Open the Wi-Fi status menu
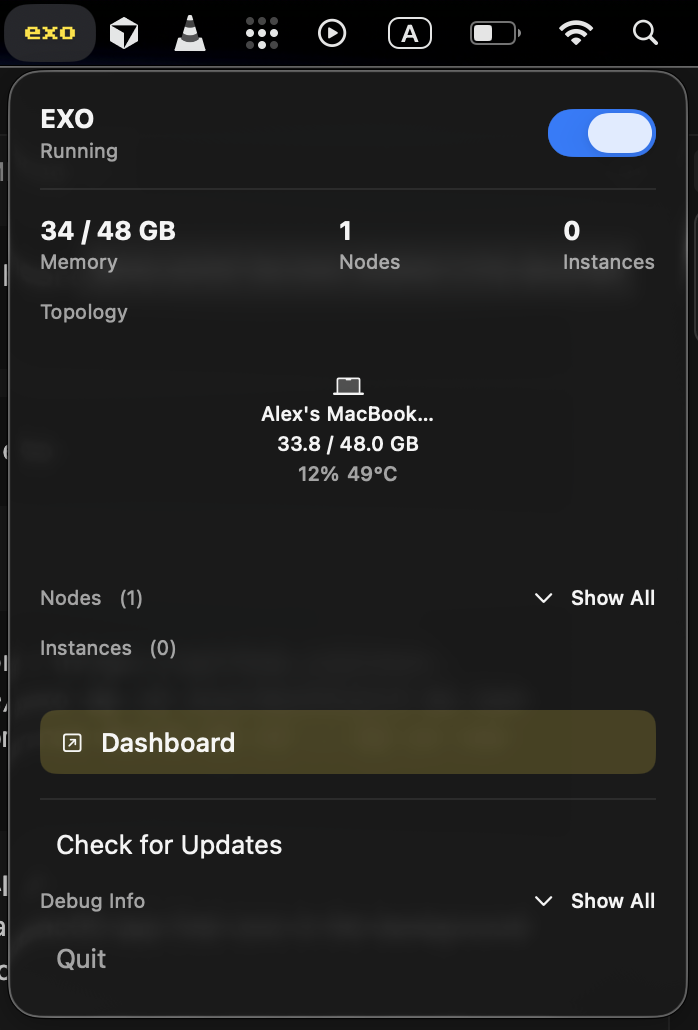 pos(577,32)
